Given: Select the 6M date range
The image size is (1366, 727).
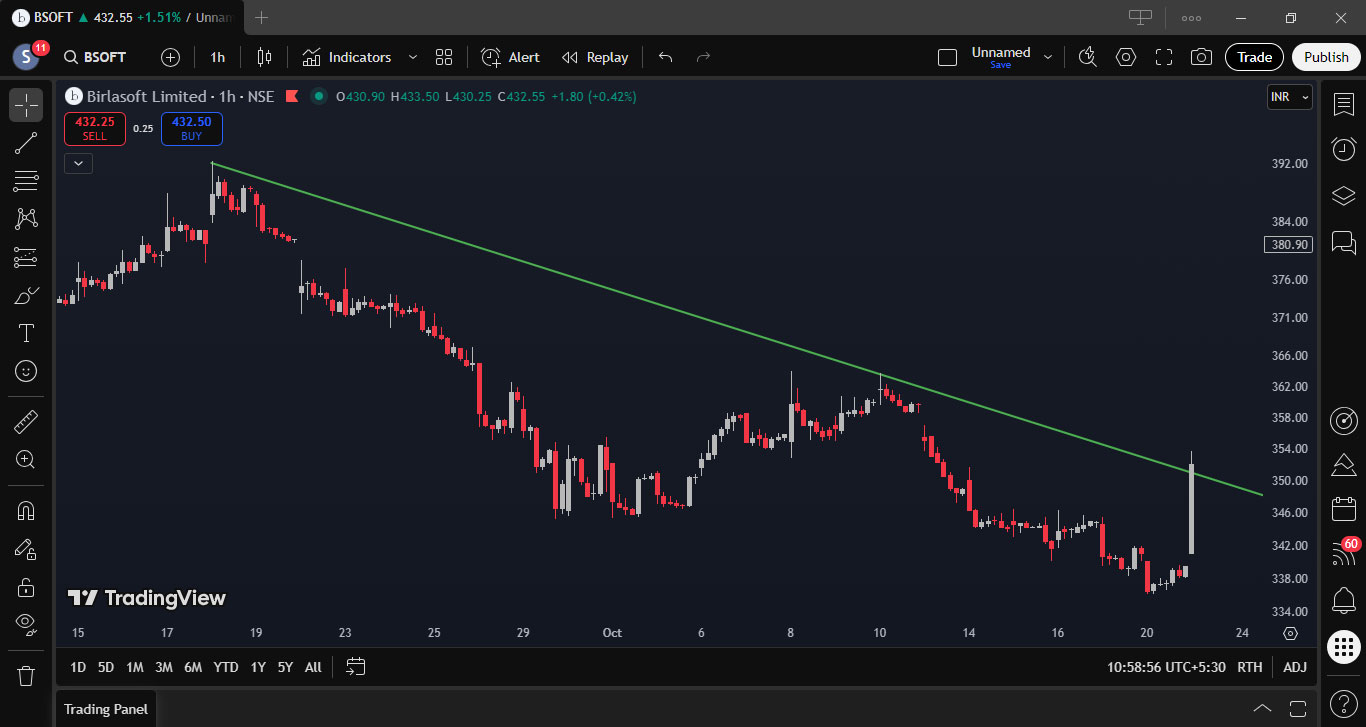Looking at the screenshot, I should [193, 667].
